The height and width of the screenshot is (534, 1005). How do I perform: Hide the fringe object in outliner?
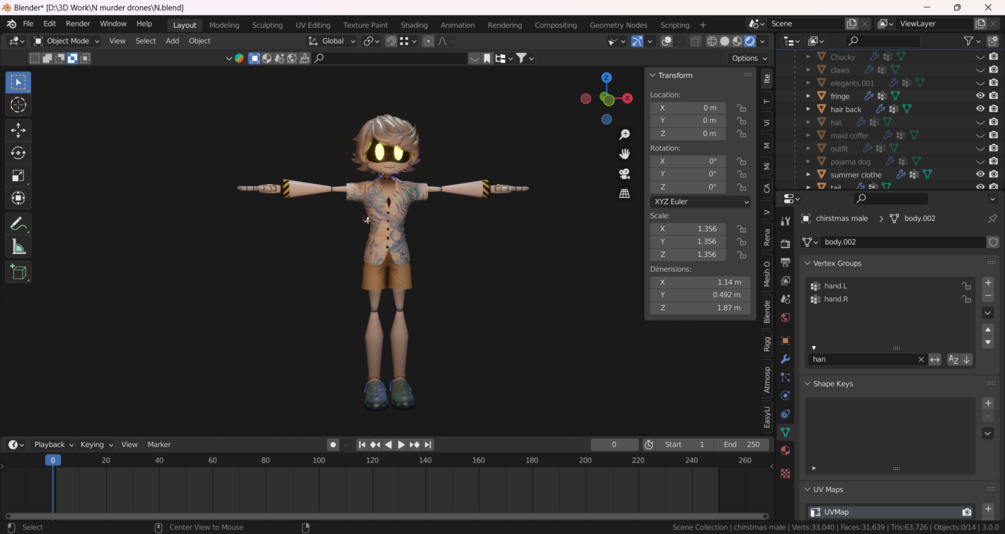point(980,96)
